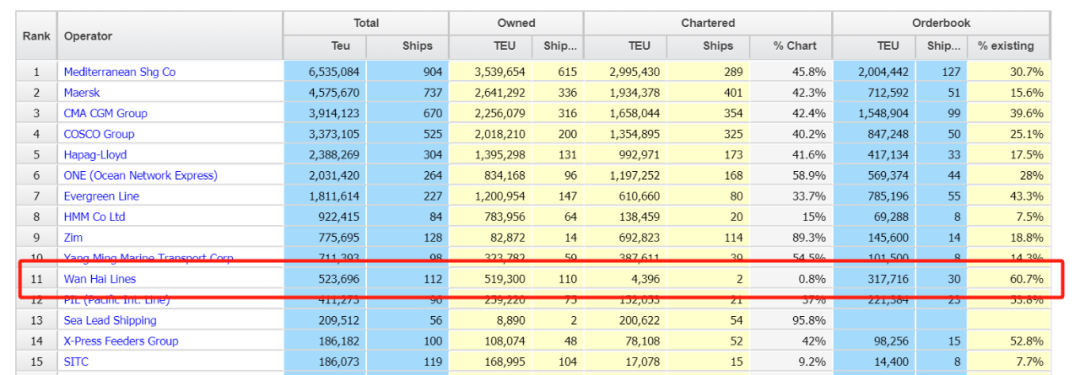Screen dimensions: 1080x375
Task: Select the total Teu cell 186,073
Action: pos(325,362)
